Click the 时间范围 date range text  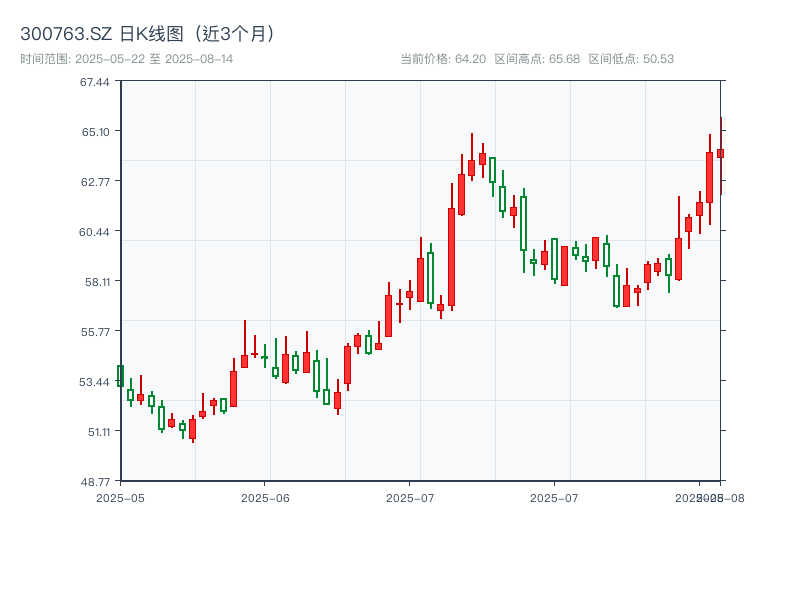[x=127, y=59]
